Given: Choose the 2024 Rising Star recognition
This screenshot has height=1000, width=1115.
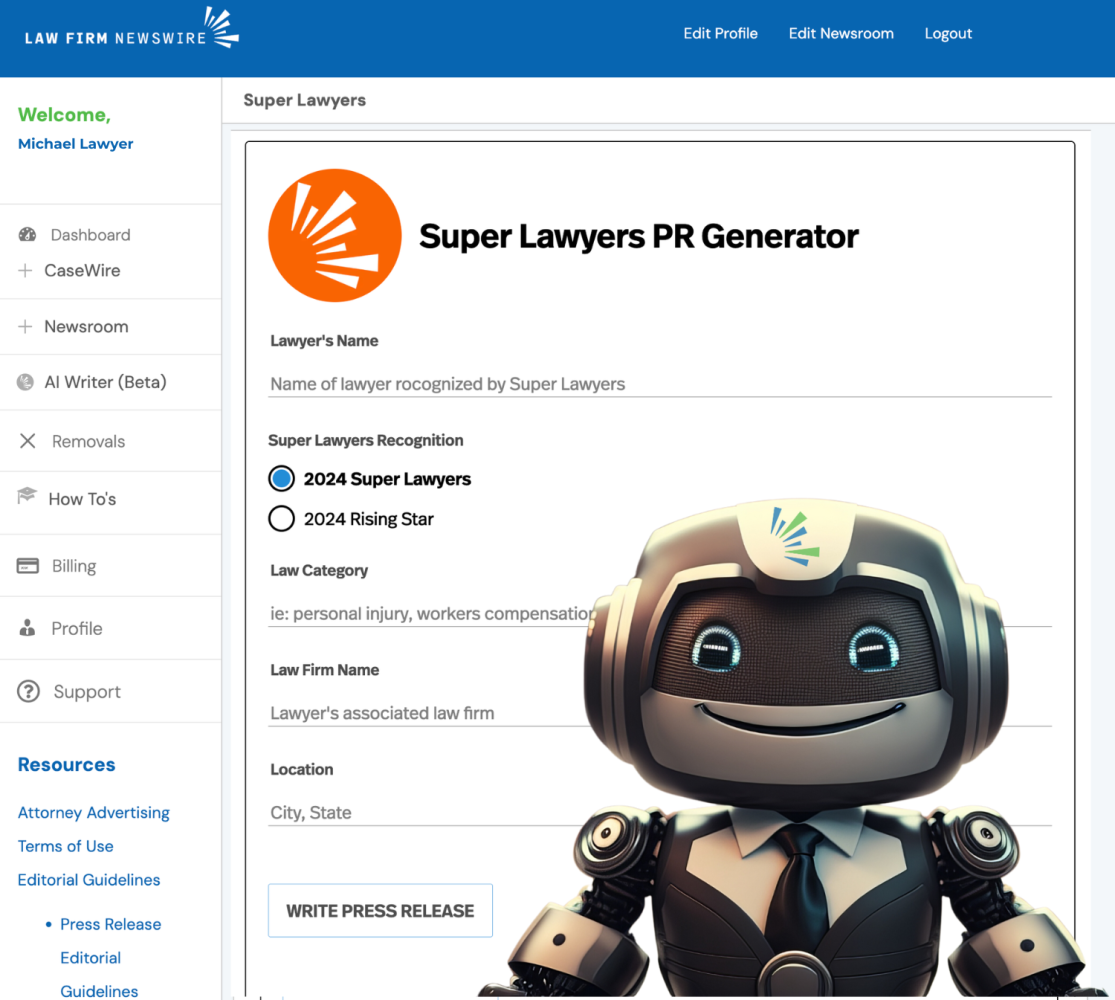Looking at the screenshot, I should (x=281, y=518).
